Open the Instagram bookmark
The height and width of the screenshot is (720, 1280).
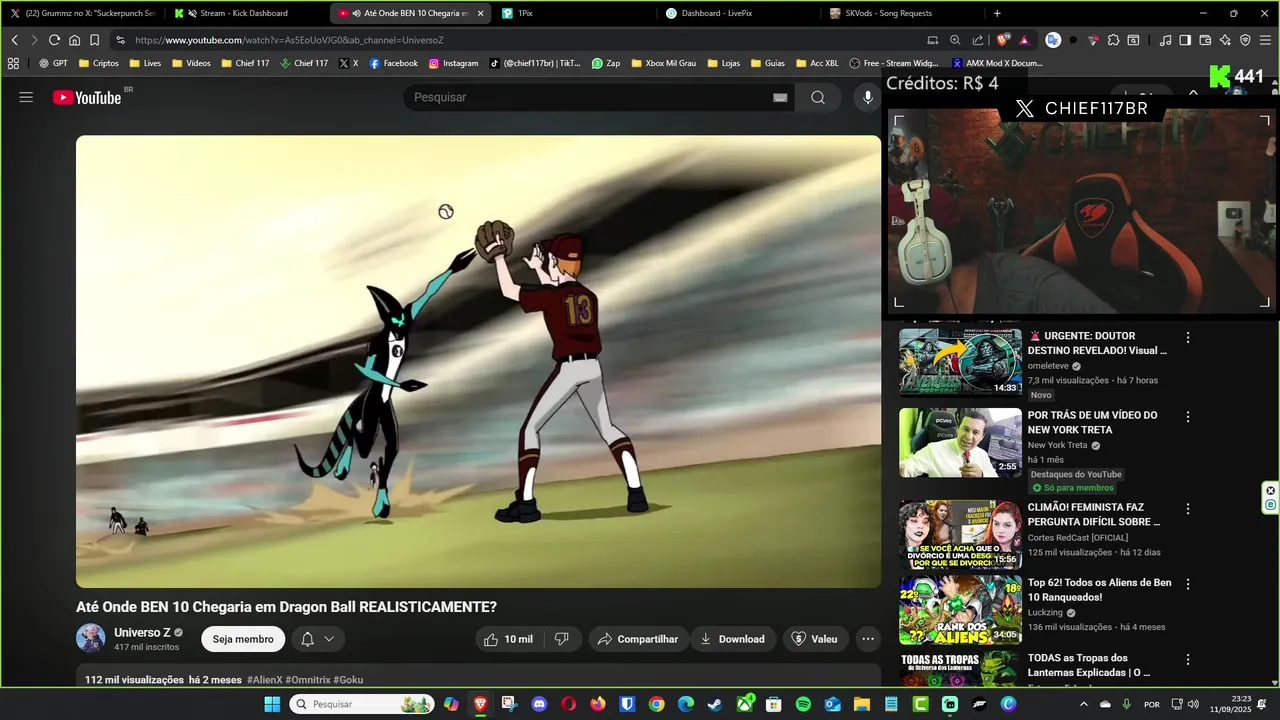tap(453, 63)
